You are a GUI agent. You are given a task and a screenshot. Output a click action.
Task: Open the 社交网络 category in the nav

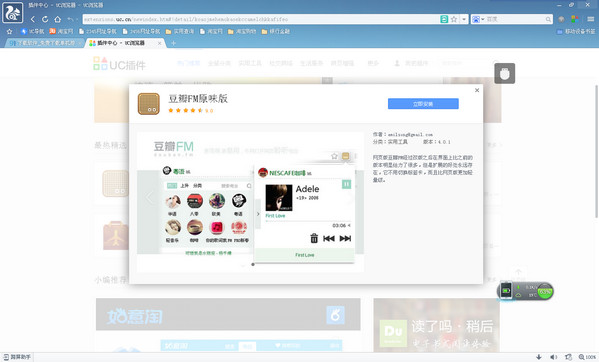click(281, 63)
